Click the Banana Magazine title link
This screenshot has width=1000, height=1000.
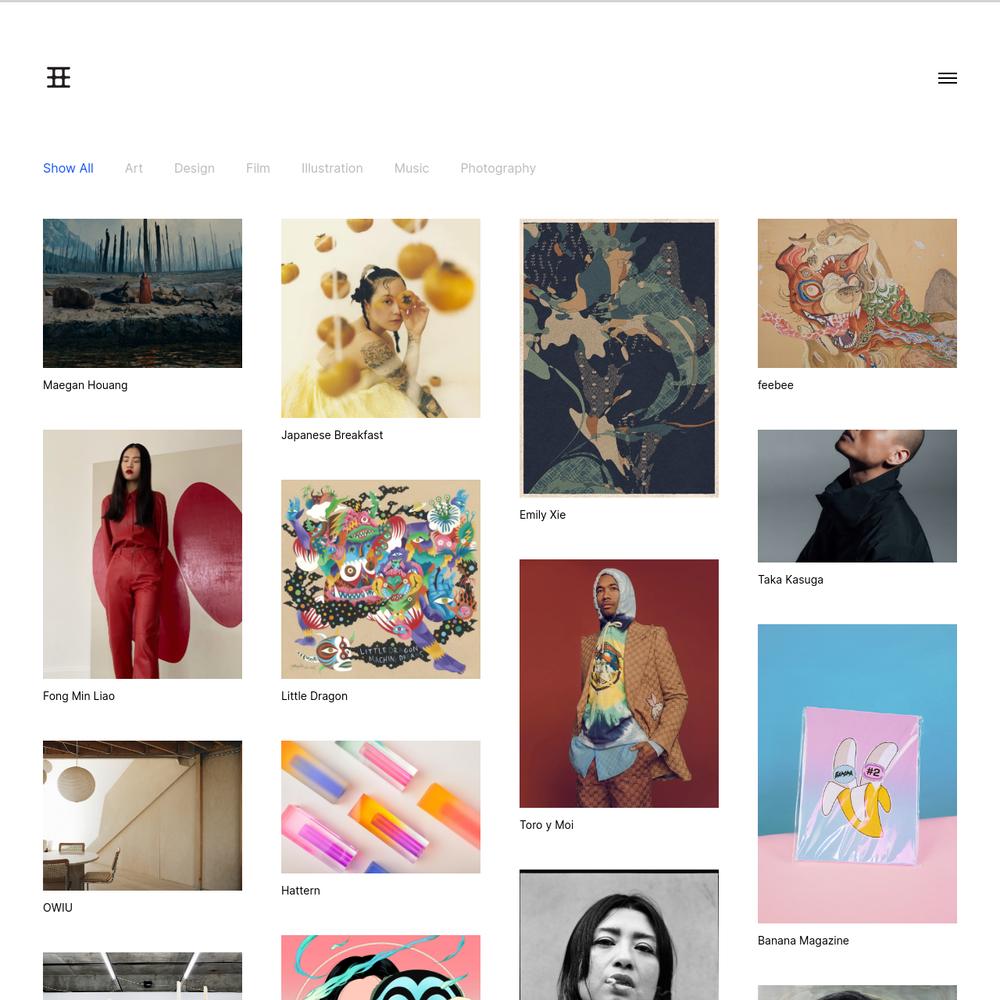803,941
